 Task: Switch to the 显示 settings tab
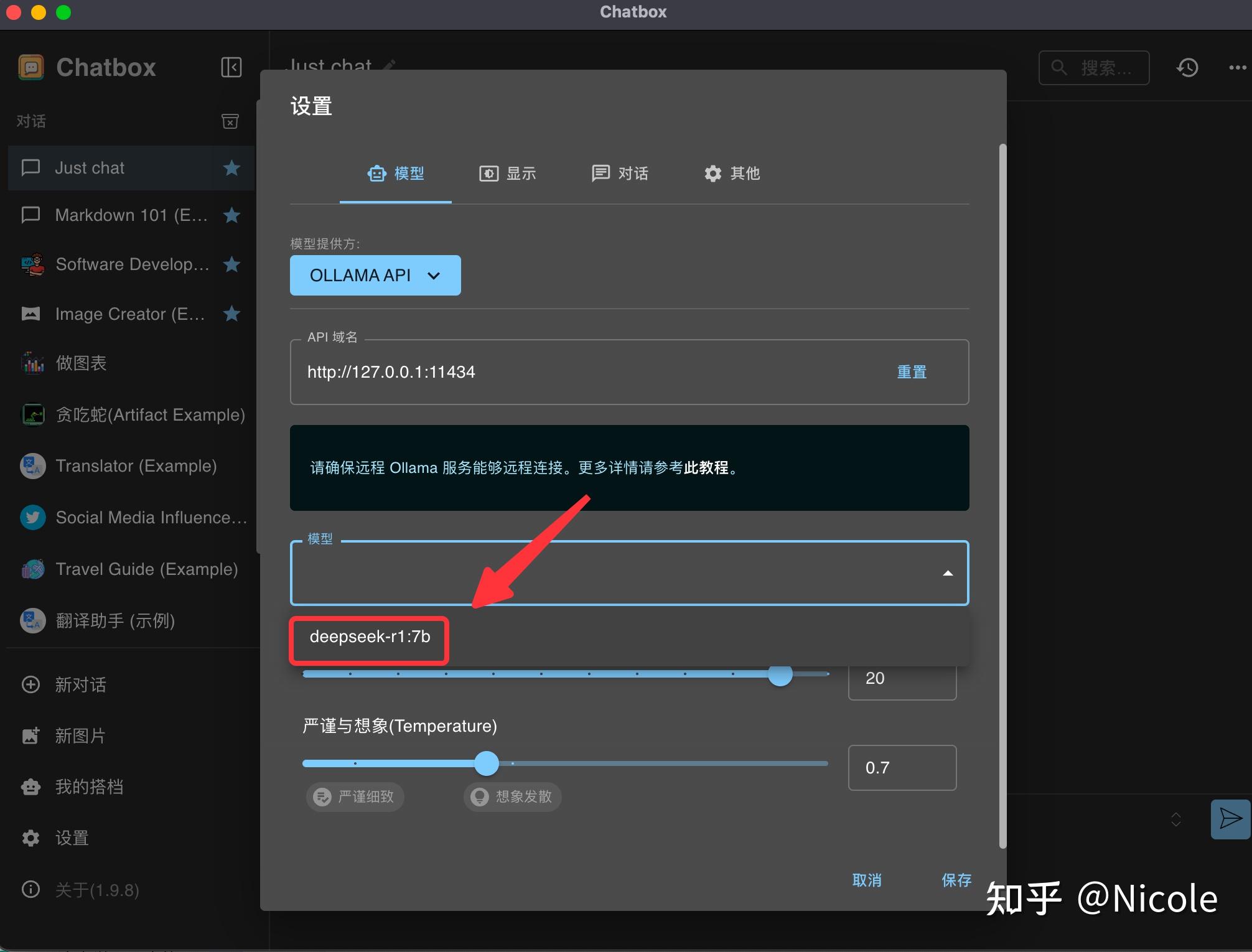[508, 174]
